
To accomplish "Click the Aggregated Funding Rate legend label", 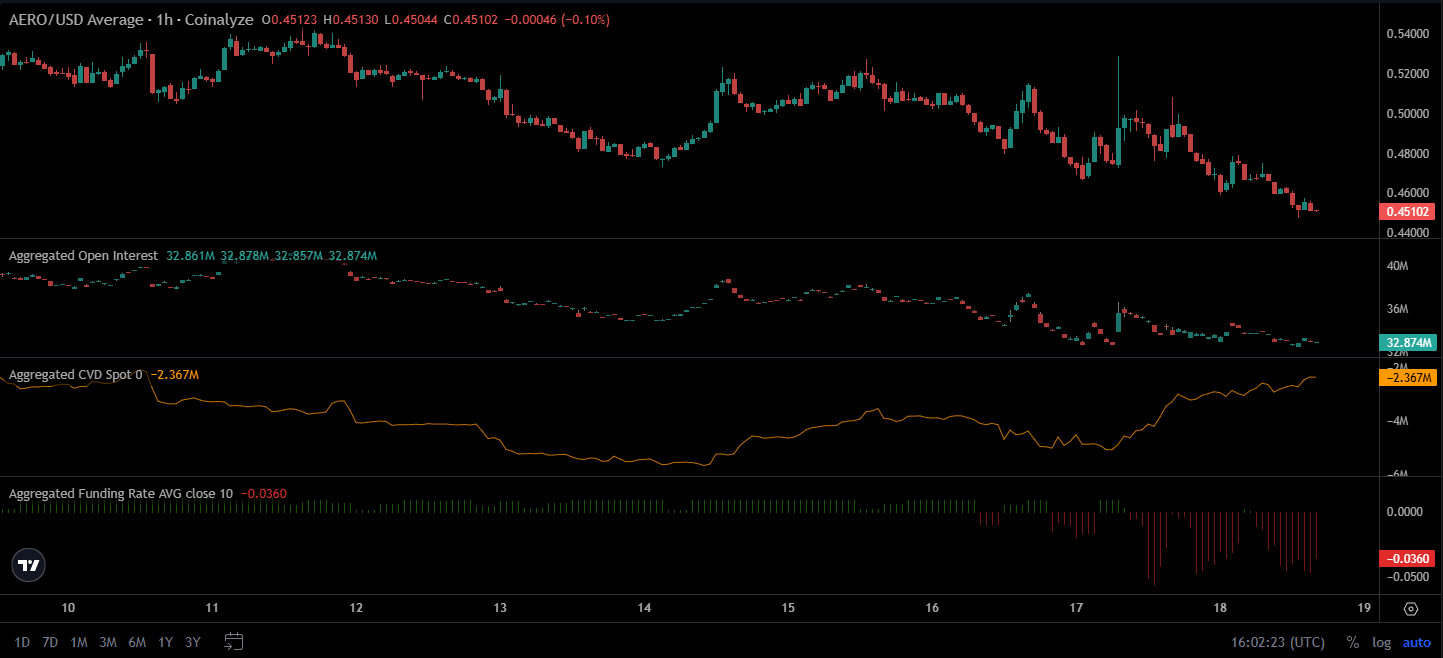I will coord(121,494).
